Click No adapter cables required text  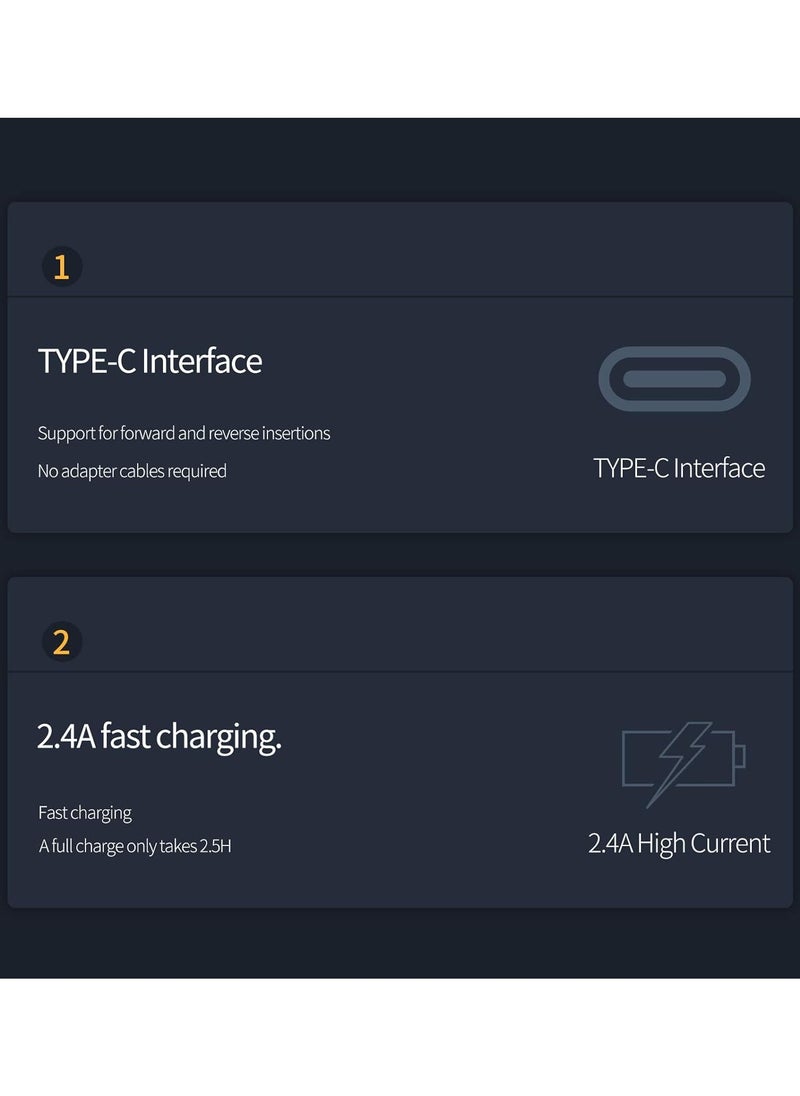(x=132, y=471)
